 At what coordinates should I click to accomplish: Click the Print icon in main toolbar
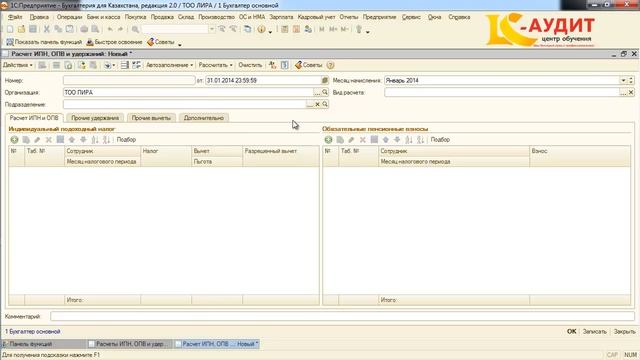tap(84, 29)
